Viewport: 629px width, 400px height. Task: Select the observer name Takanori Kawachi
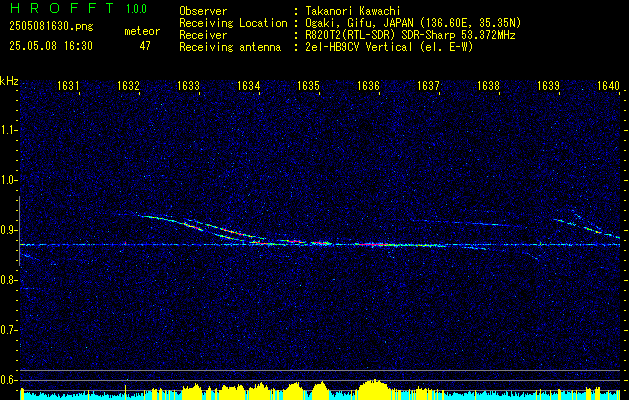[x=352, y=11]
